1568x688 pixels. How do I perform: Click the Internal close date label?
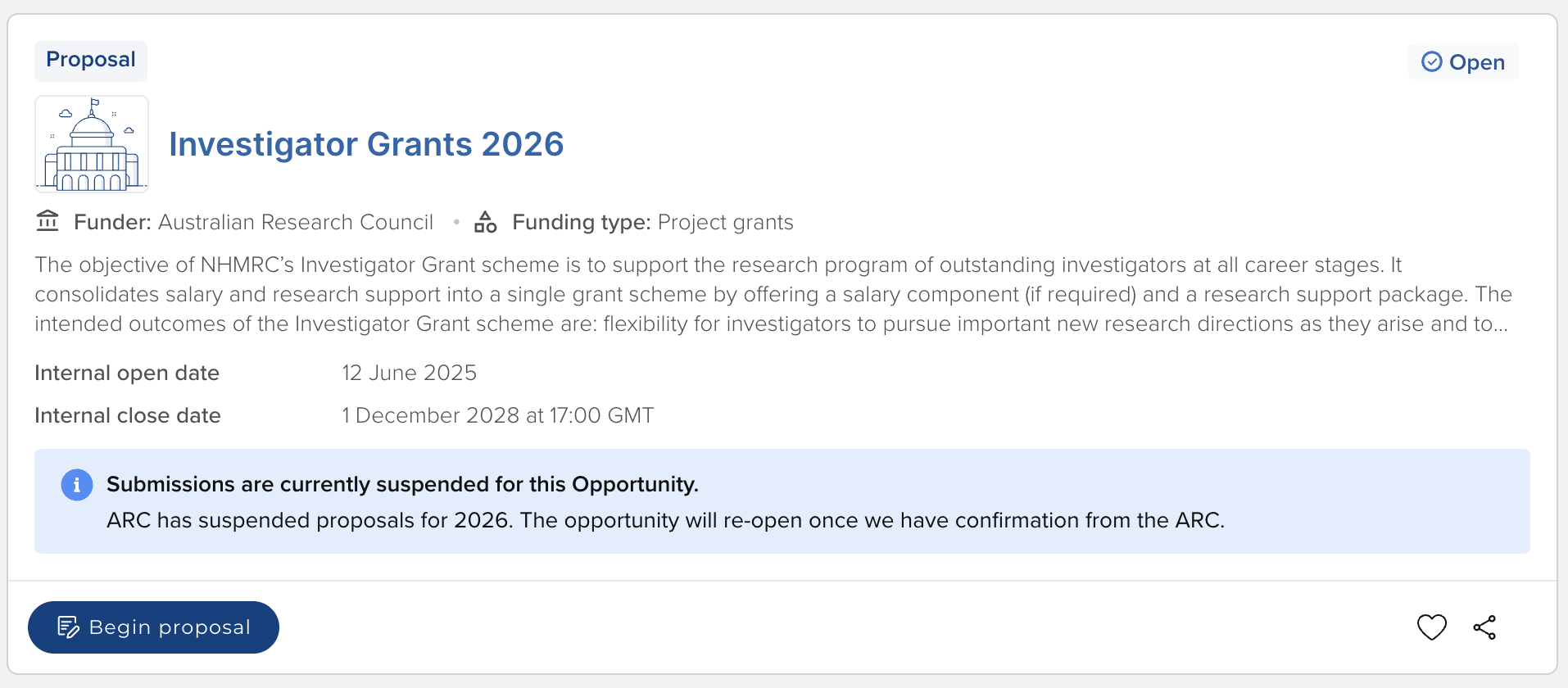click(x=128, y=415)
